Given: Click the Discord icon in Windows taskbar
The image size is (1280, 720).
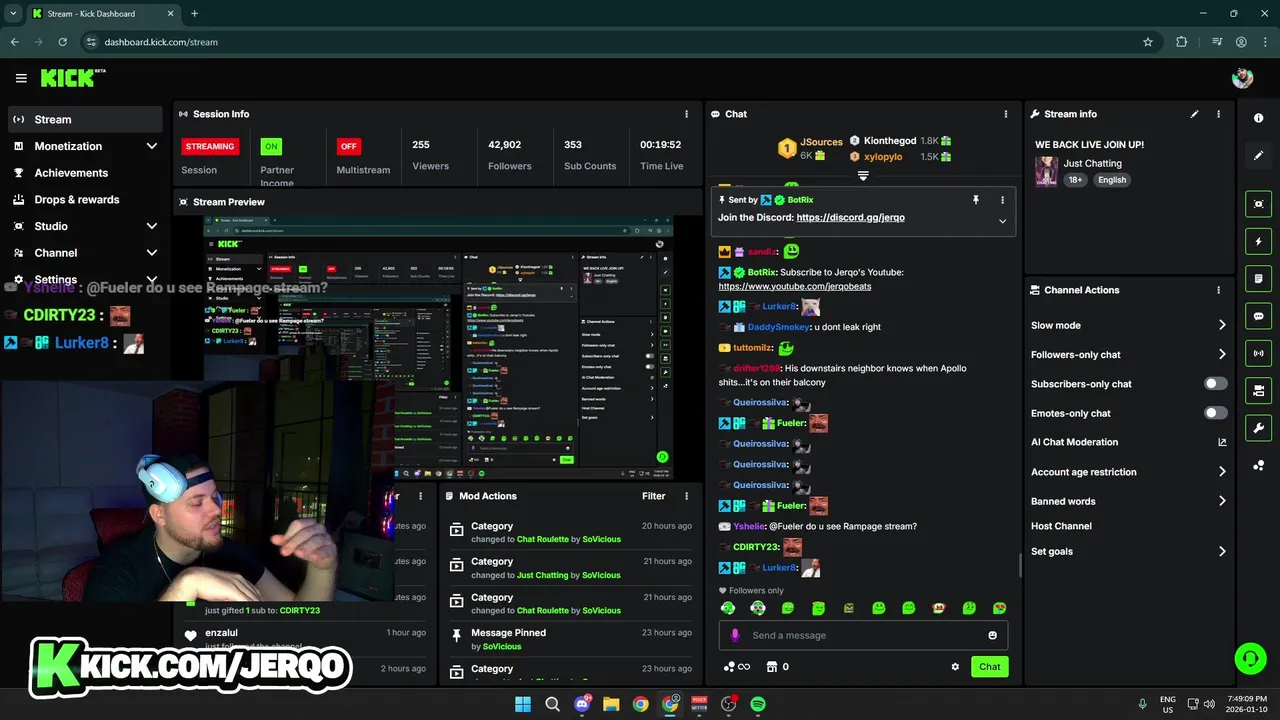Looking at the screenshot, I should (x=582, y=704).
